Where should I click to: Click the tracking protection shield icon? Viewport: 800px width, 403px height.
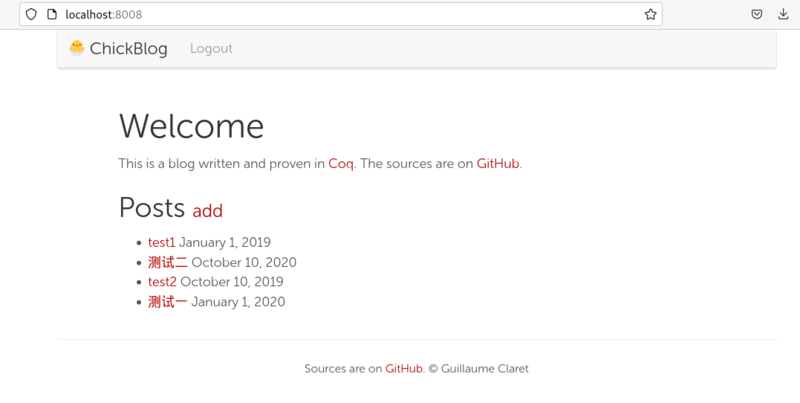(31, 15)
